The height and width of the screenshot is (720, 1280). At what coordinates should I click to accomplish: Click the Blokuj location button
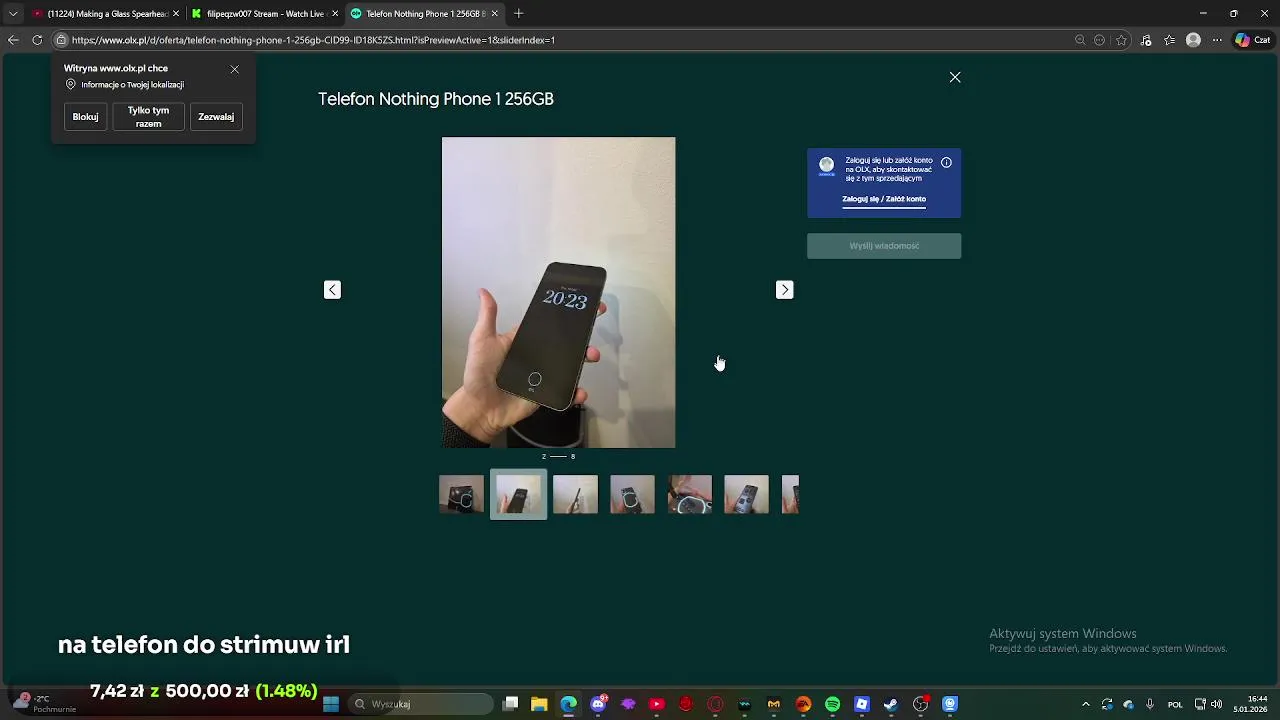point(85,117)
